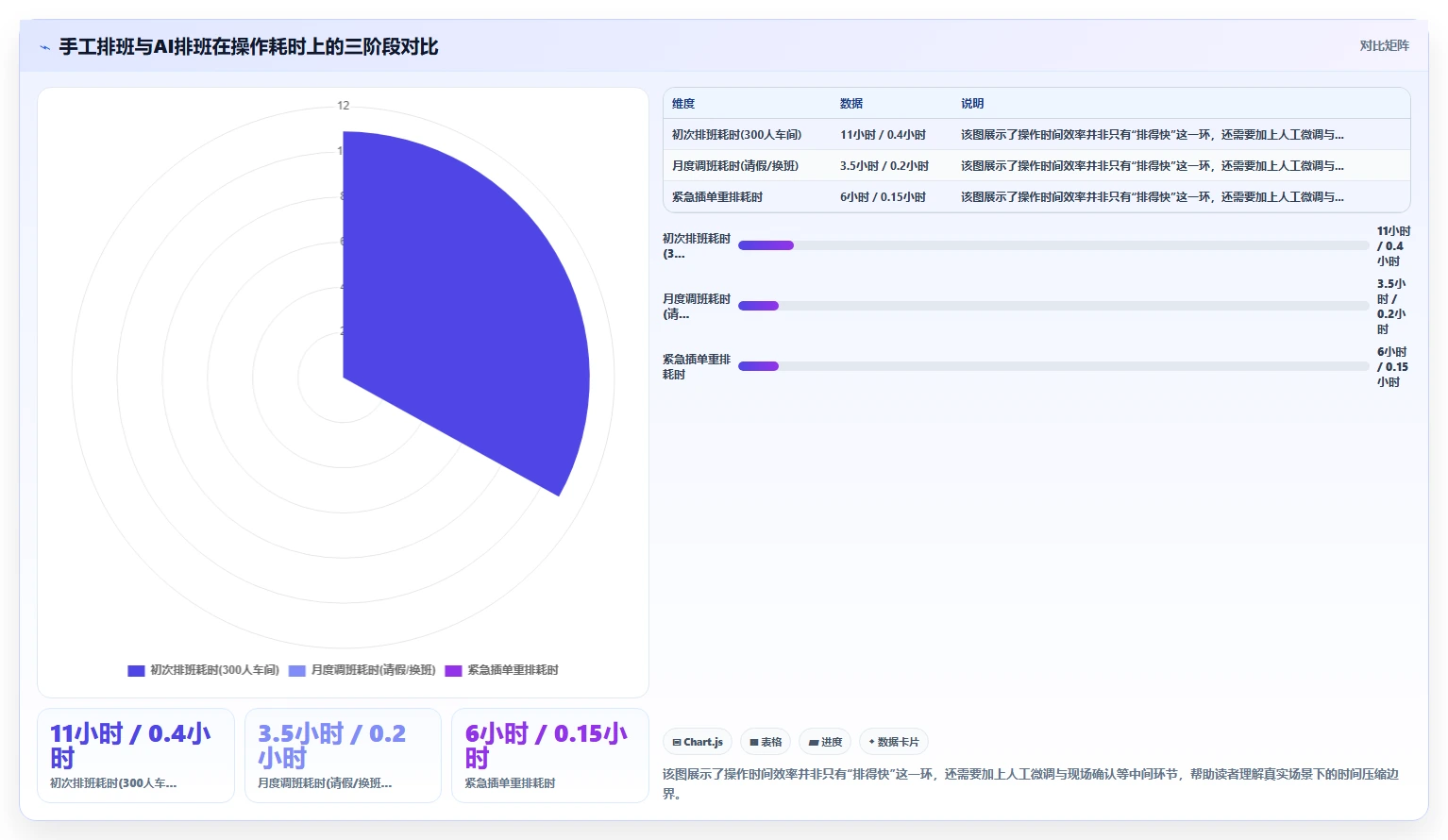Toggle the 月度调班耗时(请假/换班) legend swatch
The width and height of the screenshot is (1448, 840).
coord(297,670)
